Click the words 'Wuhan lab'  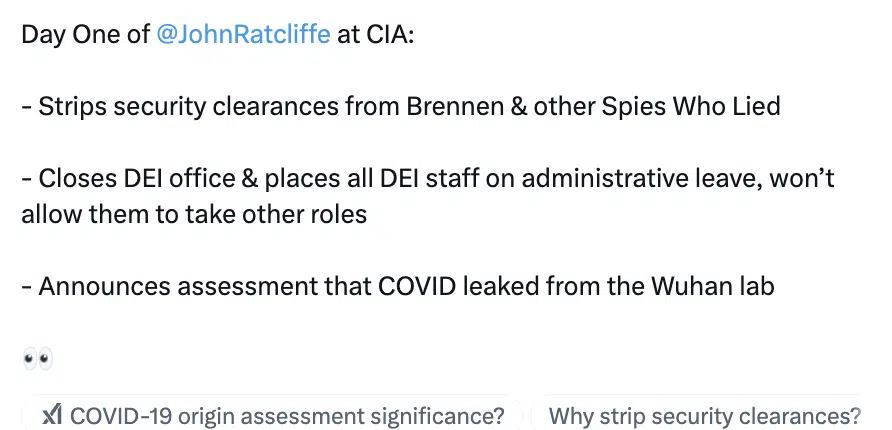click(712, 286)
